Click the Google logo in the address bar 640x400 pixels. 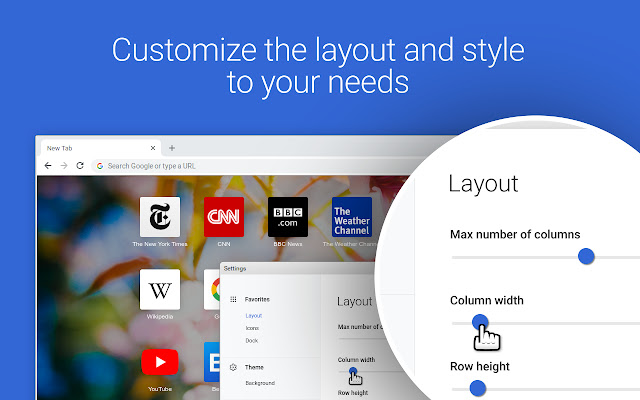[x=100, y=166]
